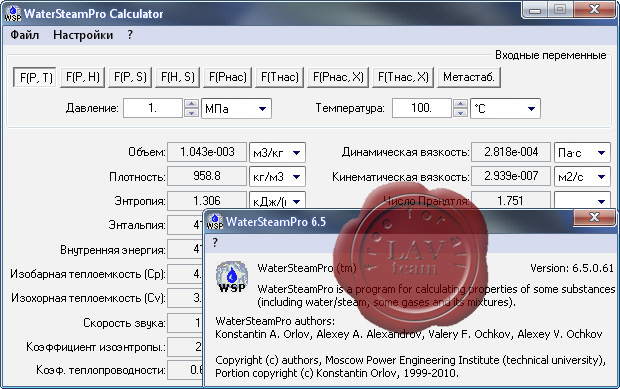Viewport: 620px width, 389px height.
Task: Open the Настройки menu
Action: pos(83,35)
